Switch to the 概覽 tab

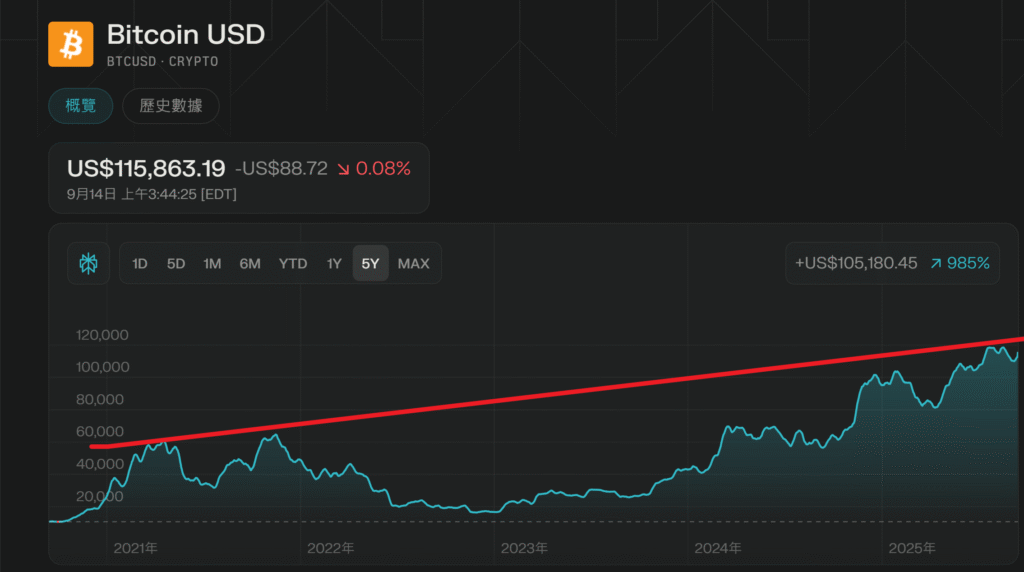(x=81, y=106)
